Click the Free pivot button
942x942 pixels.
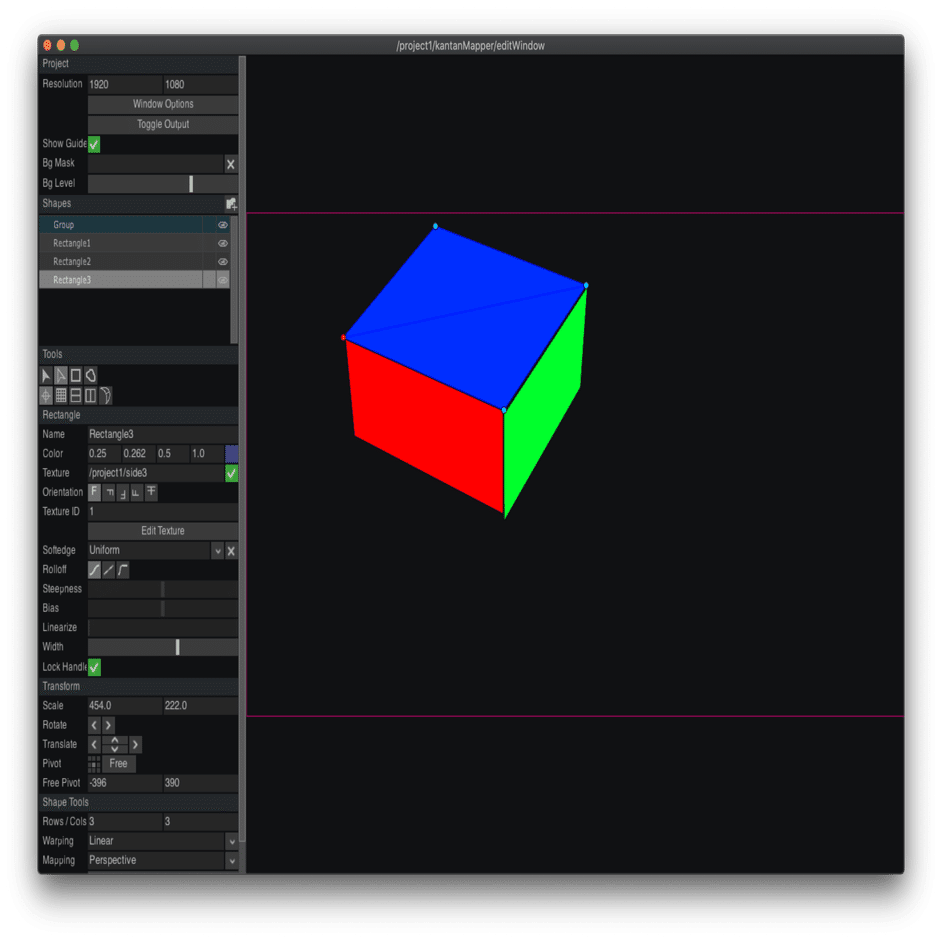click(118, 764)
